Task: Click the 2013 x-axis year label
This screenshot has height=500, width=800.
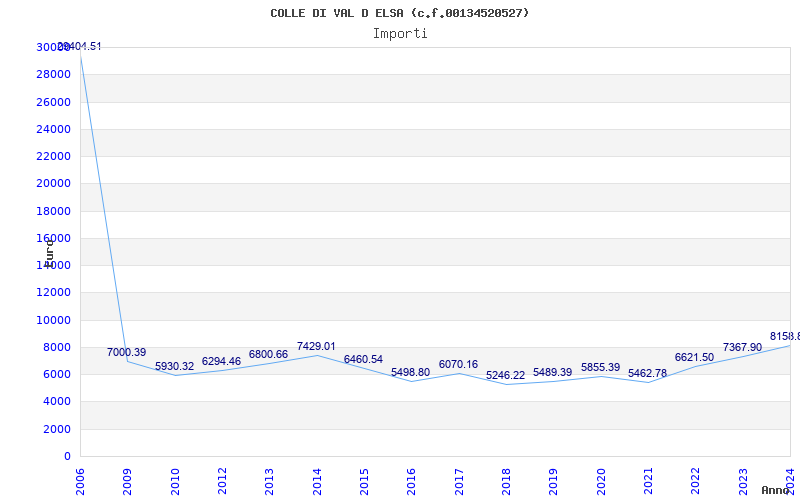Action: point(269,481)
